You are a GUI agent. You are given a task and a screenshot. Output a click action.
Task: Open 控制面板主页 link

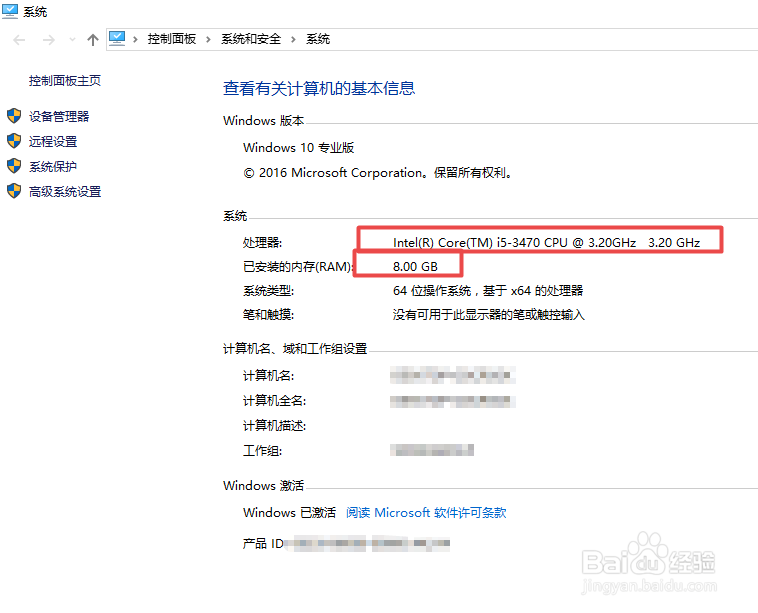65,81
